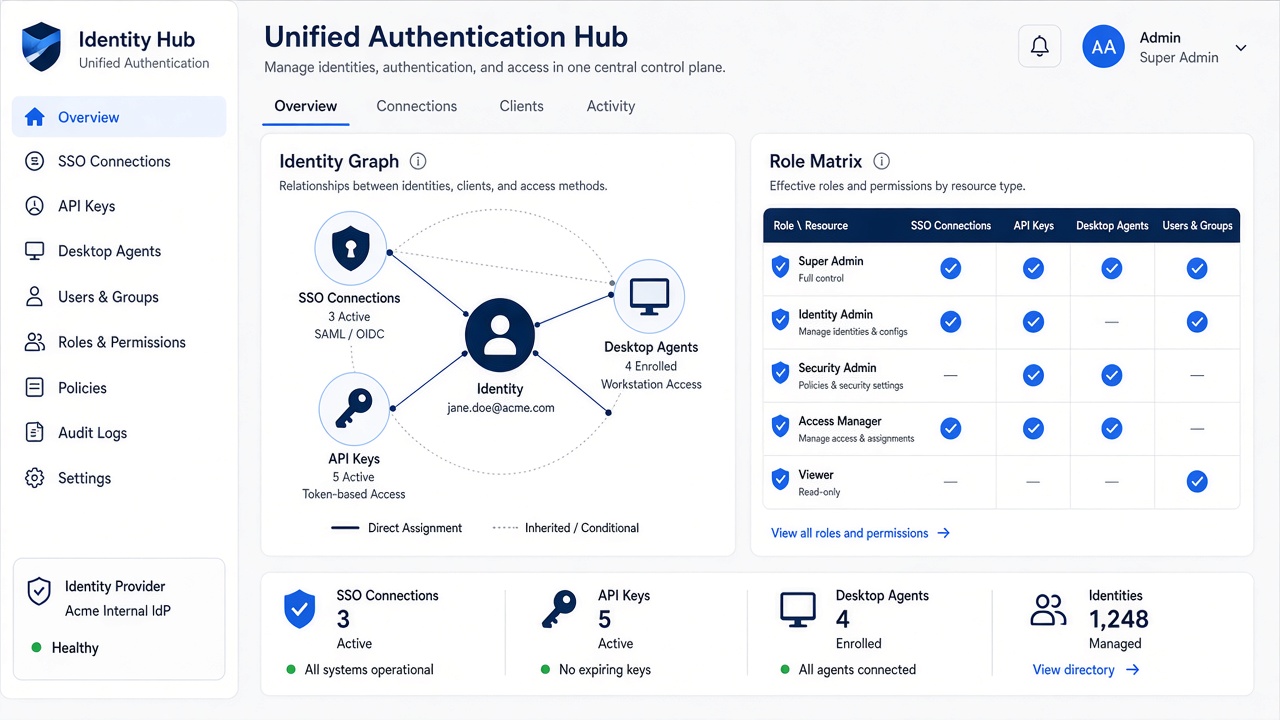Toggle Super Admin SSO Connections checkmark
Viewport: 1280px width, 720px height.
tap(950, 268)
